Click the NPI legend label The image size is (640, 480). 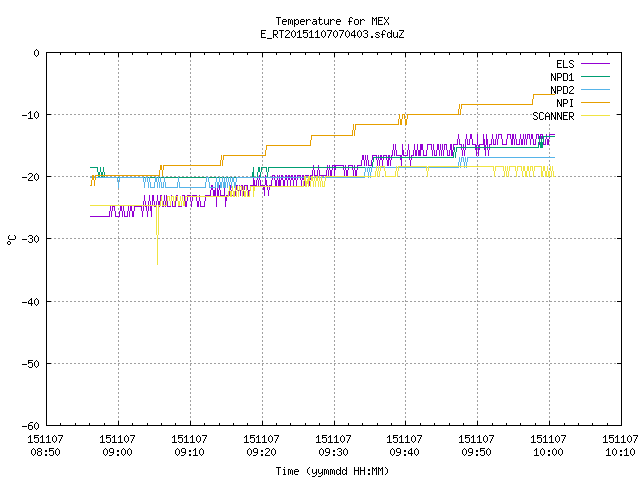pyautogui.click(x=565, y=103)
